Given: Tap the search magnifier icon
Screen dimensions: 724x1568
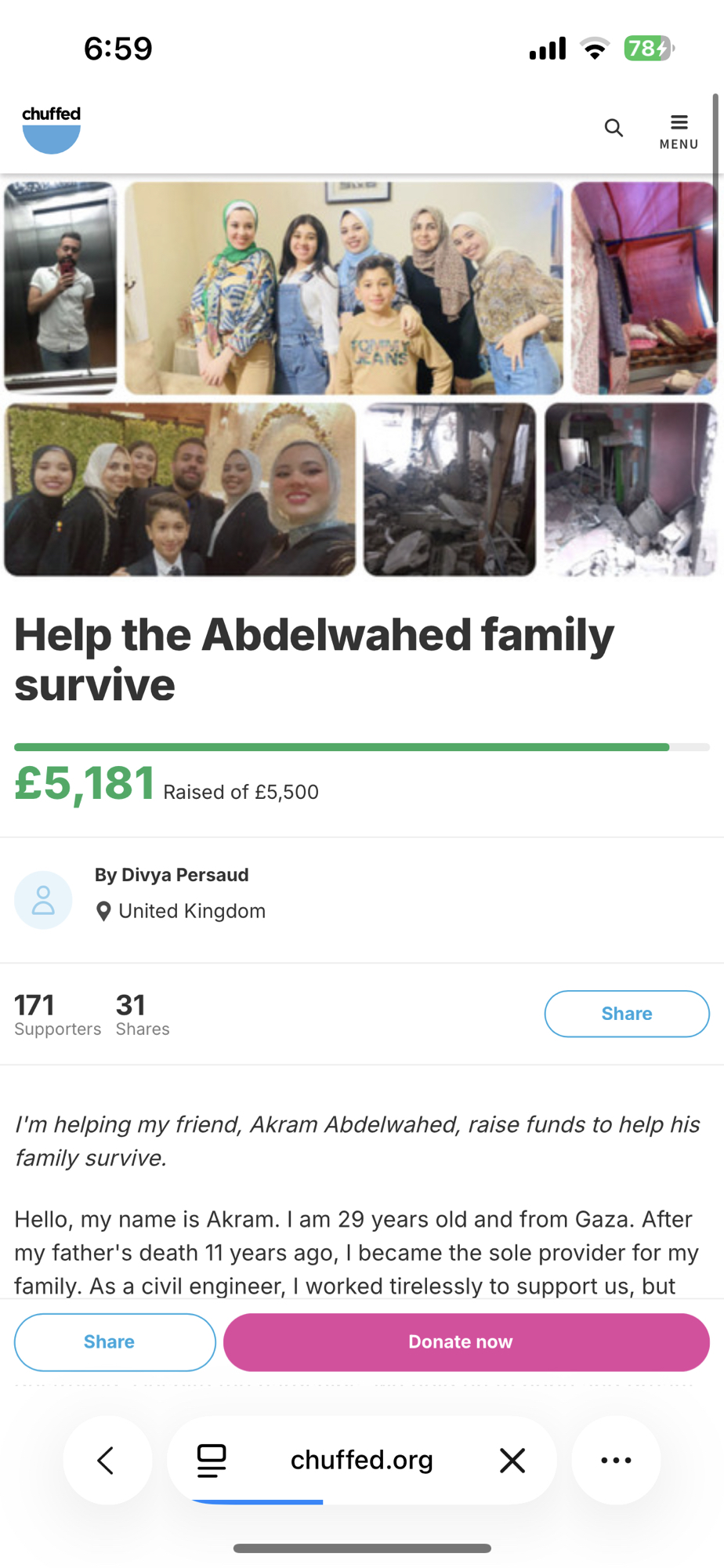Looking at the screenshot, I should coord(614,128).
